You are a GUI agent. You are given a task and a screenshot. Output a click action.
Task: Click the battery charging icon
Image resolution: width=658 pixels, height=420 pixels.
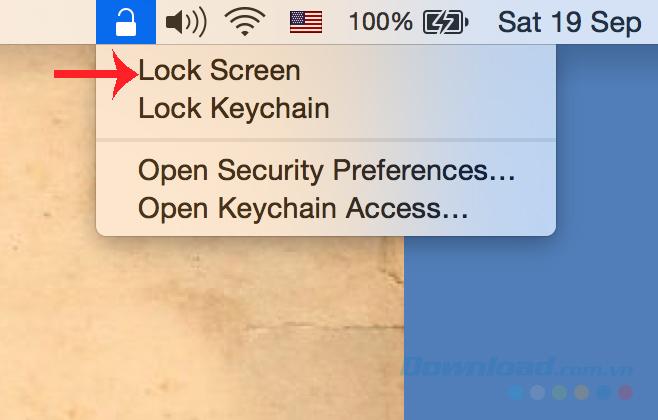[446, 22]
